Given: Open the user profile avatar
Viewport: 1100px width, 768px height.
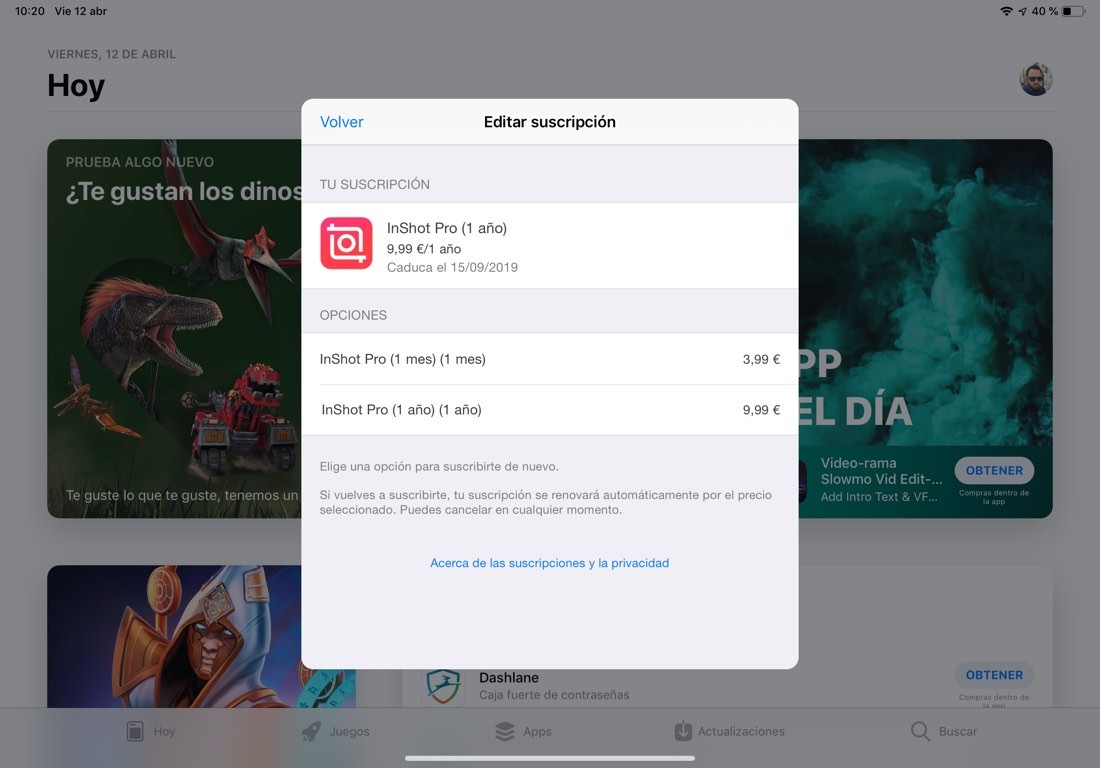Looking at the screenshot, I should (x=1035, y=79).
